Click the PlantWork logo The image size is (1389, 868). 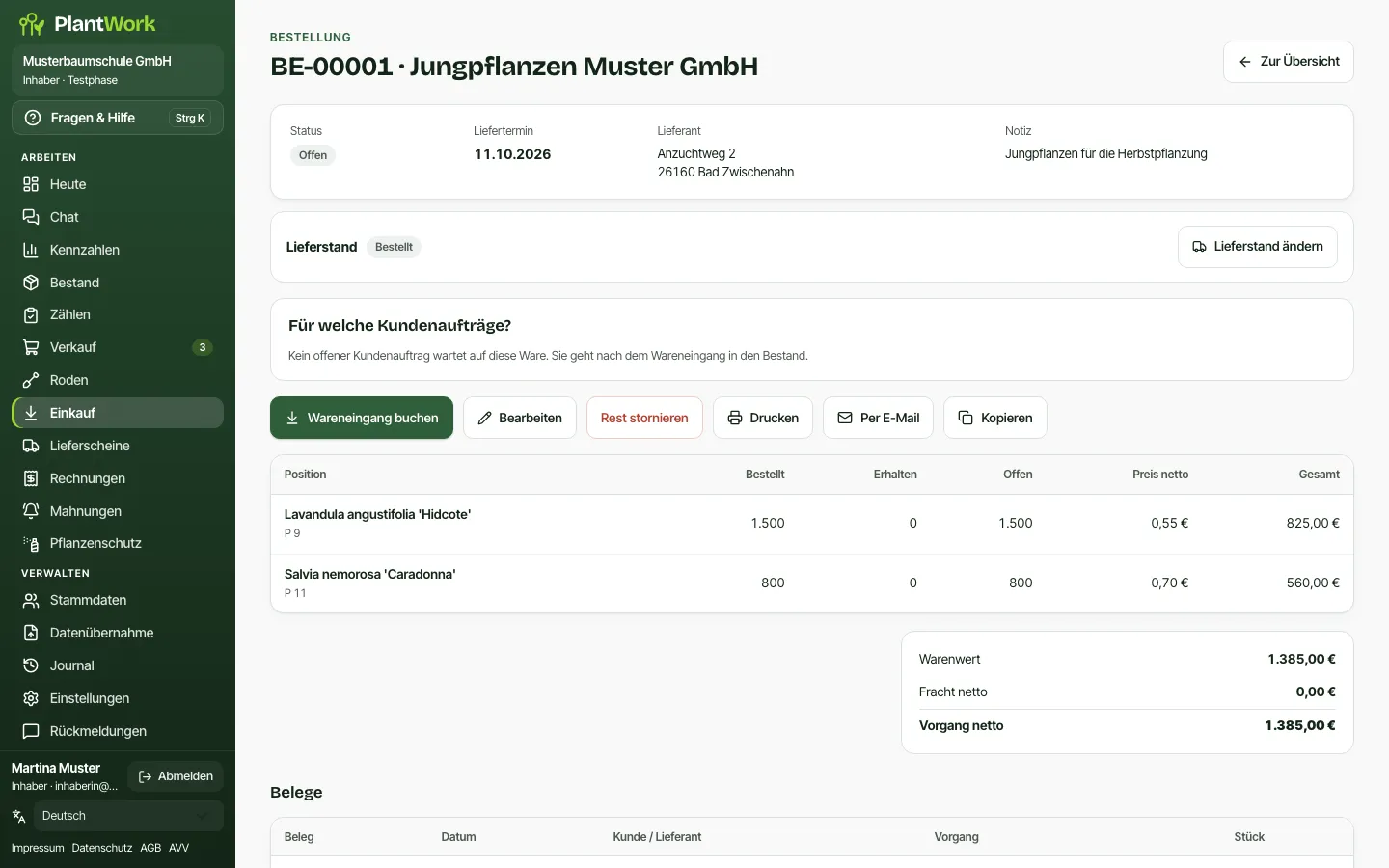[87, 23]
